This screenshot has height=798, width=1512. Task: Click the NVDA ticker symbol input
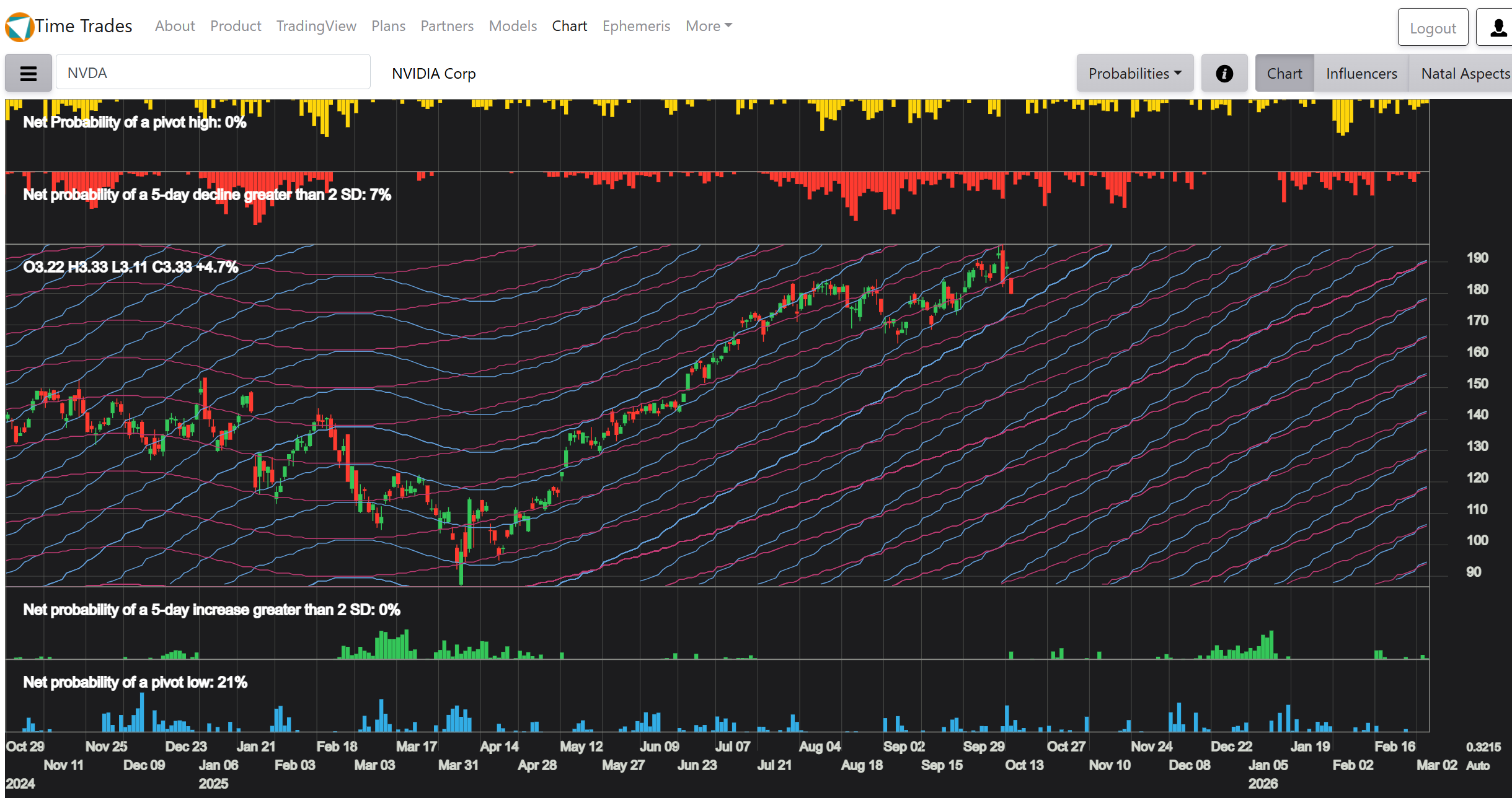pyautogui.click(x=213, y=73)
